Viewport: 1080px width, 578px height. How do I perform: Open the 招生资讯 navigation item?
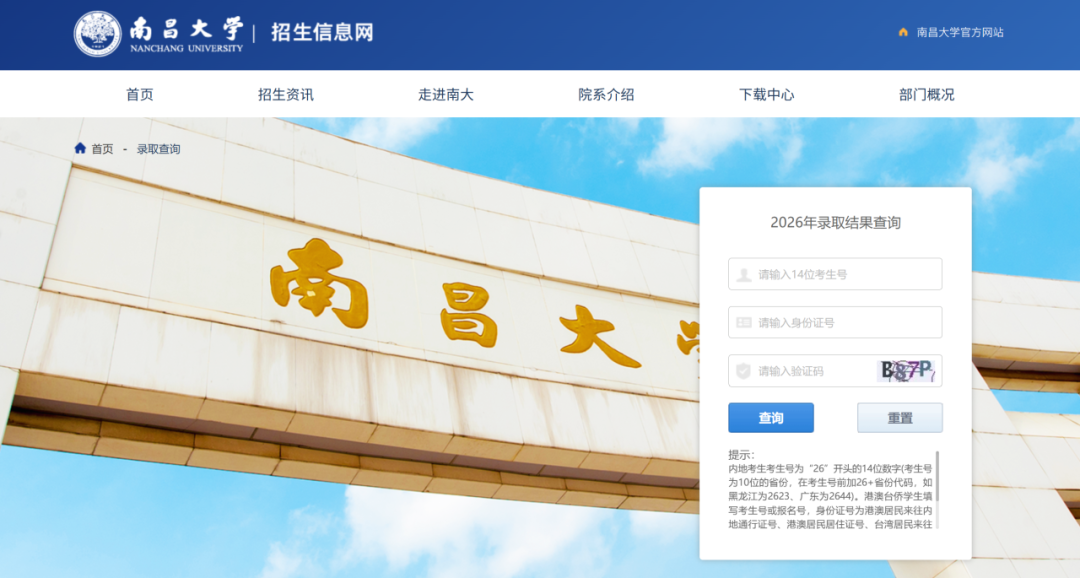(x=286, y=94)
